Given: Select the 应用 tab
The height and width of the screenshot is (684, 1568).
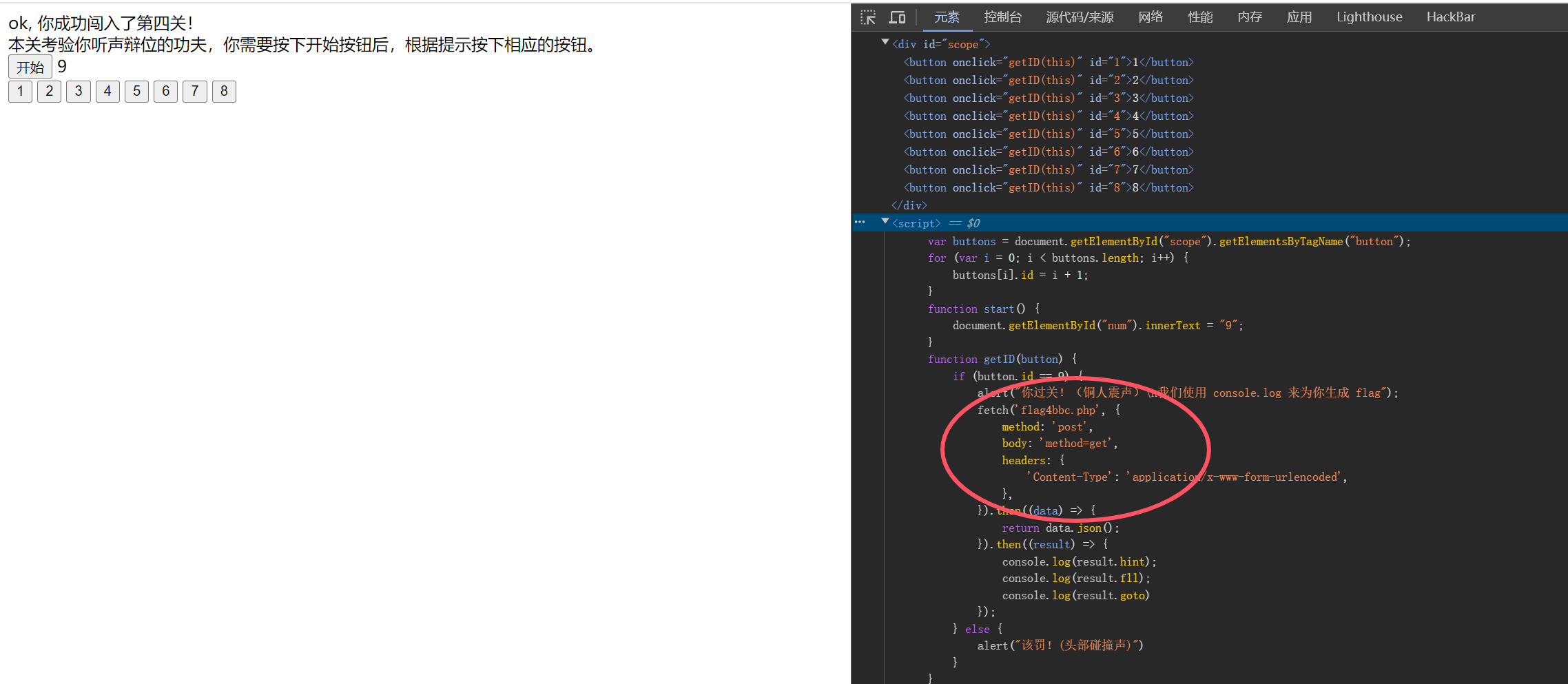Looking at the screenshot, I should [1299, 17].
